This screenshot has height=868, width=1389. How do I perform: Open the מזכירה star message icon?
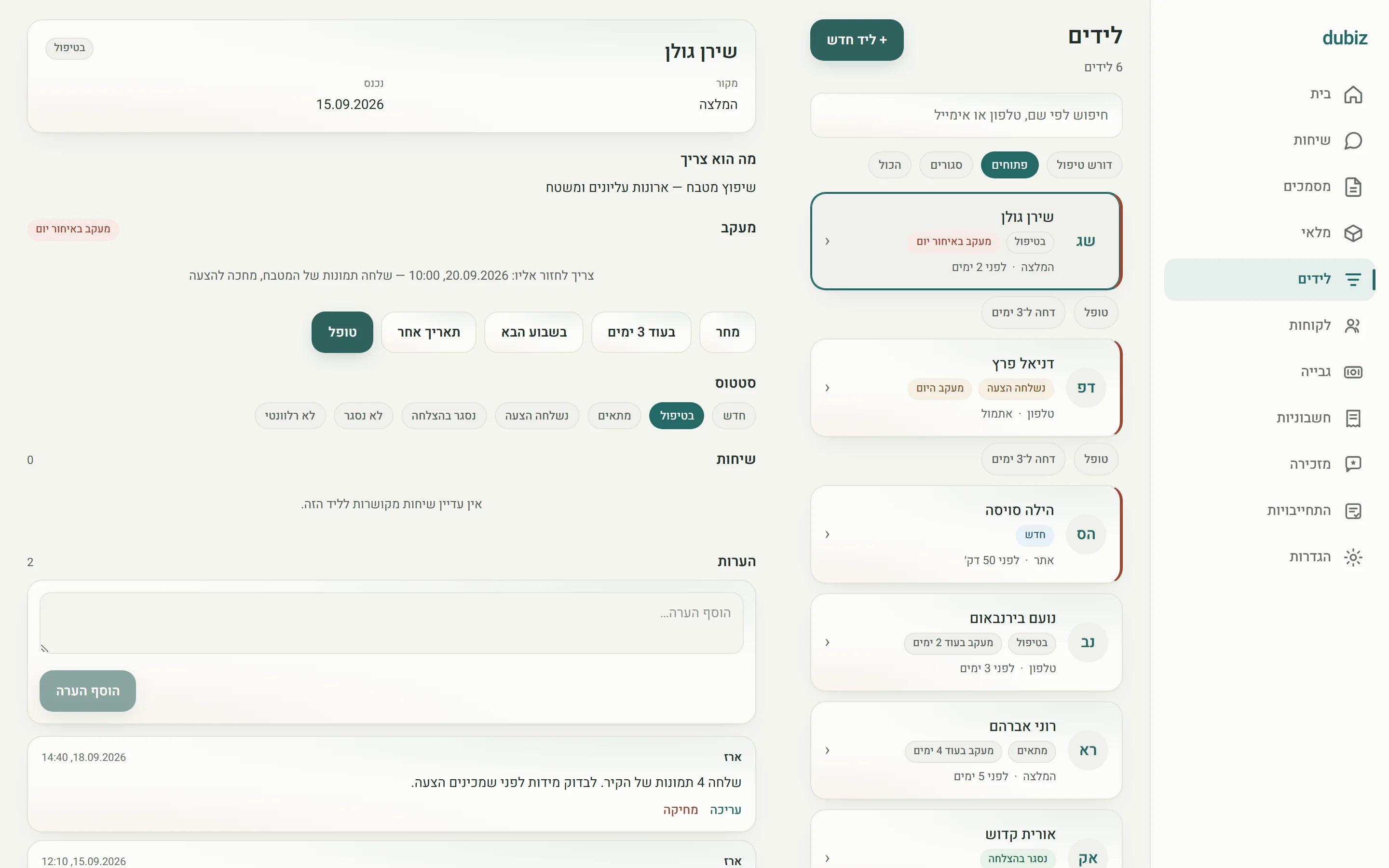pos(1353,464)
